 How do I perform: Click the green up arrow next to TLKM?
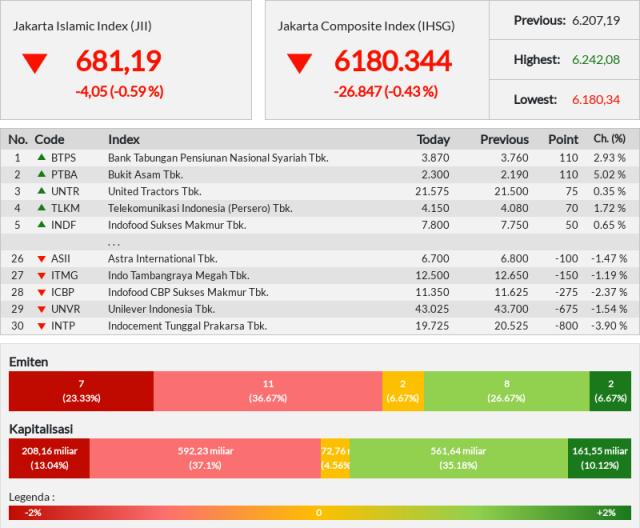41,207
